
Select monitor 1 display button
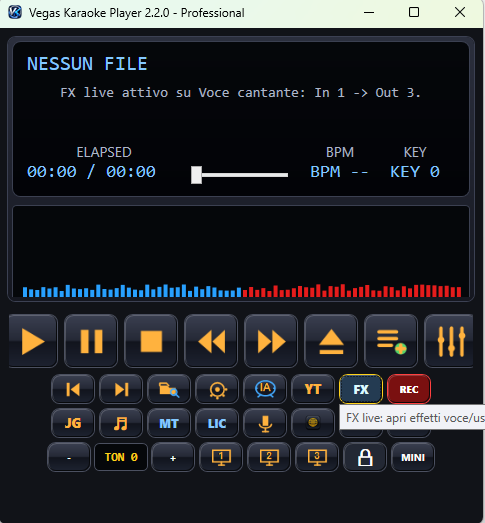click(x=221, y=457)
